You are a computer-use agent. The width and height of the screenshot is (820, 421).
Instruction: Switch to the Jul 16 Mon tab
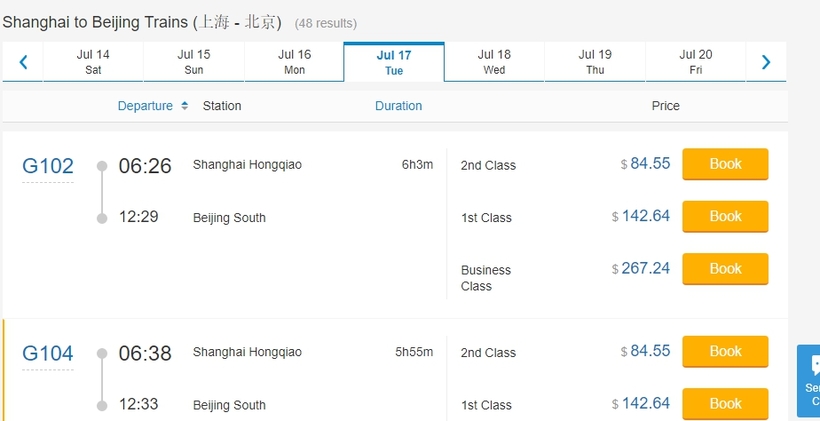[294, 62]
